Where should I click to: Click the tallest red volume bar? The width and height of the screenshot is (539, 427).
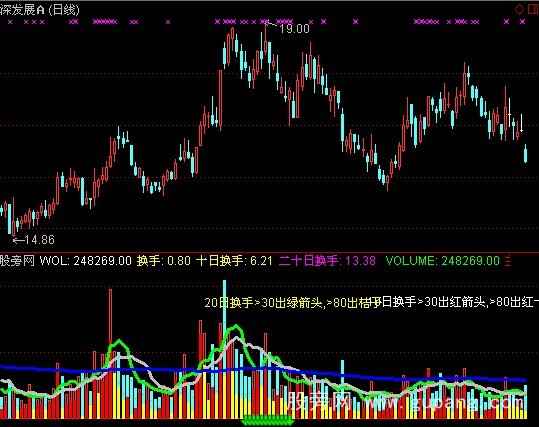click(110, 353)
